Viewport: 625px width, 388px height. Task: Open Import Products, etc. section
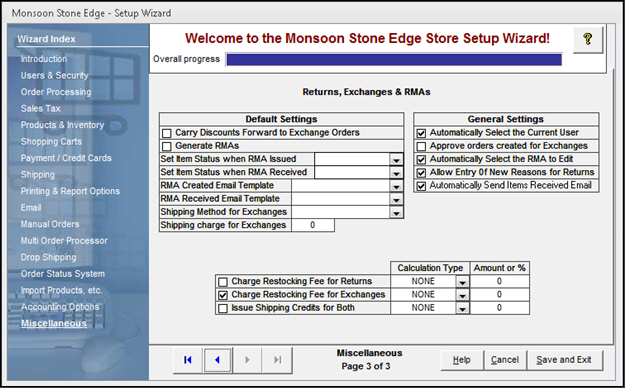pyautogui.click(x=61, y=290)
